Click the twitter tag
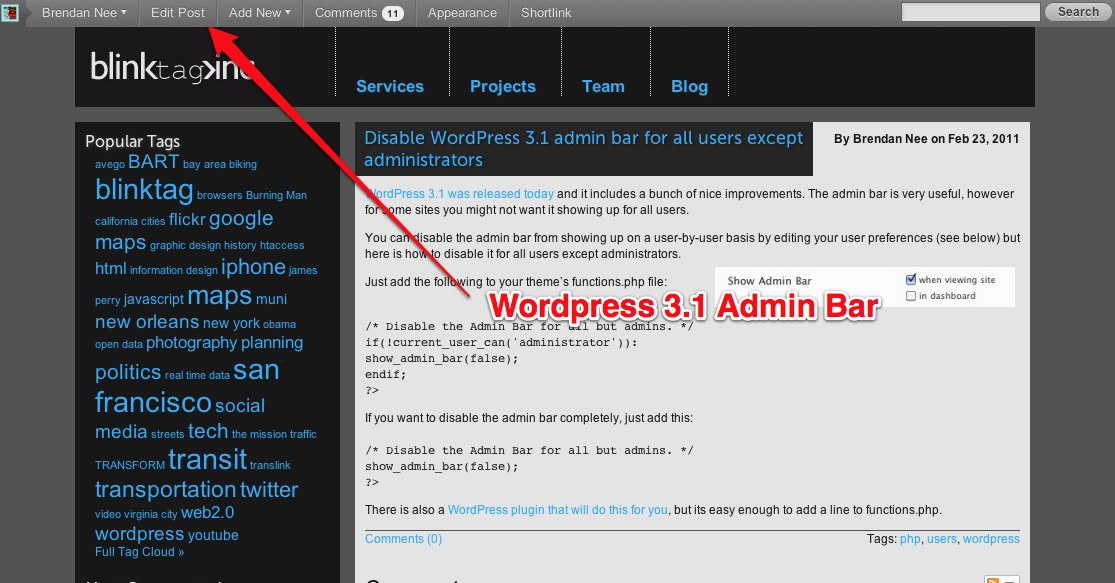The image size is (1115, 583). [x=269, y=490]
